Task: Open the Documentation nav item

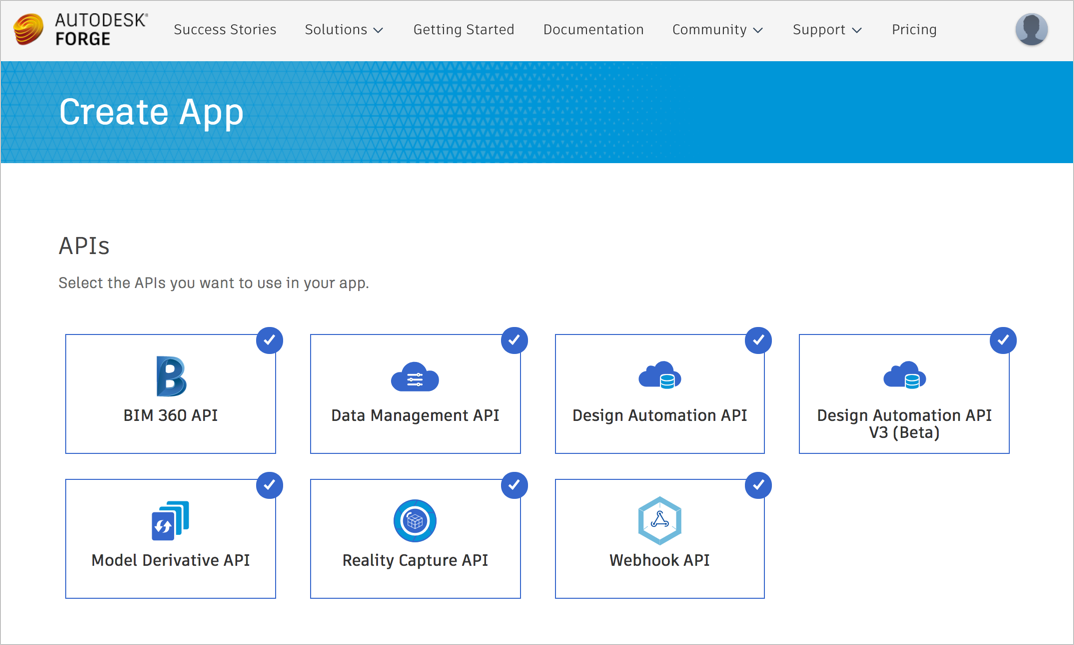Action: click(593, 30)
